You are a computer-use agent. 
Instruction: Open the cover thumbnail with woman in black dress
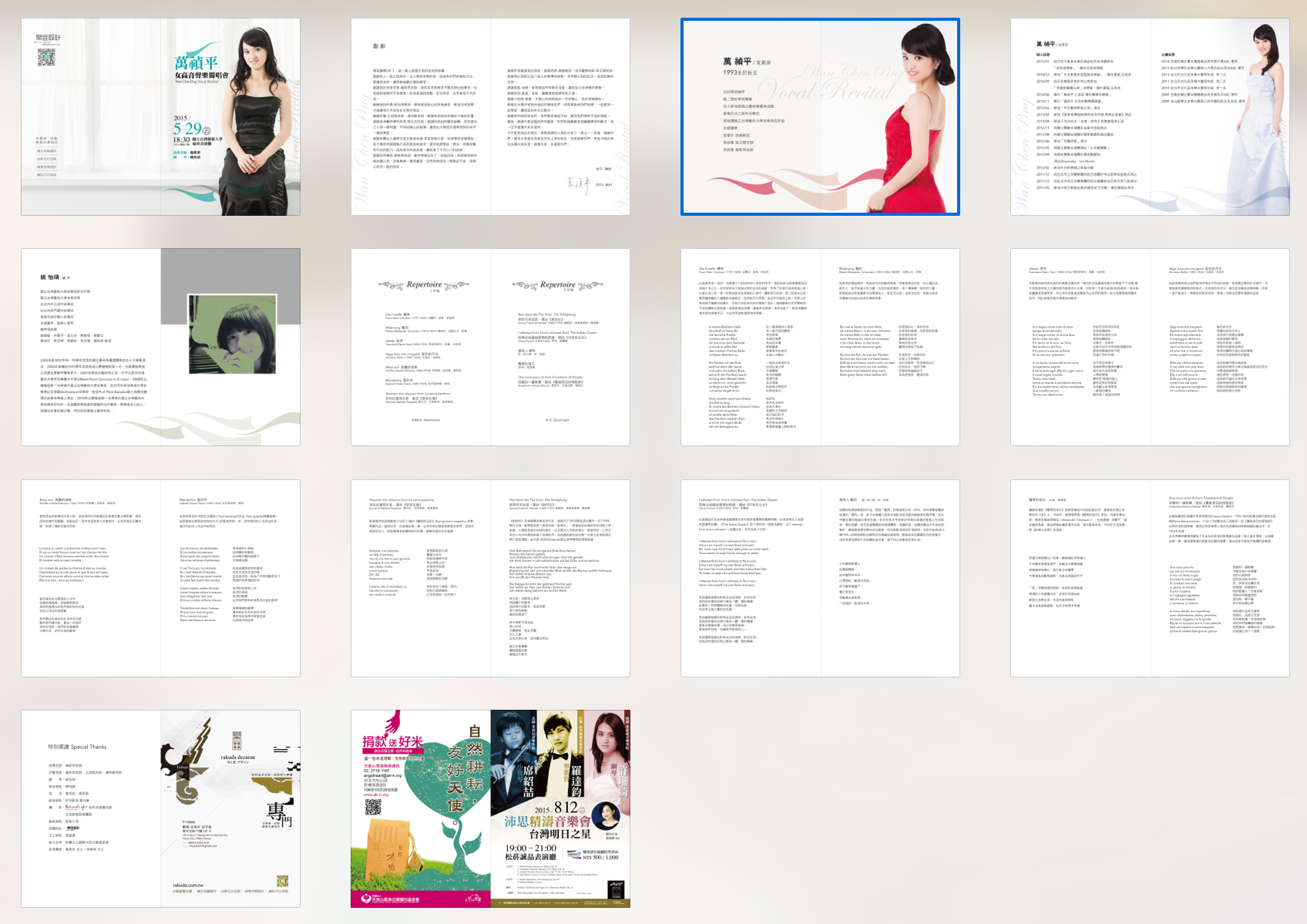[x=160, y=117]
